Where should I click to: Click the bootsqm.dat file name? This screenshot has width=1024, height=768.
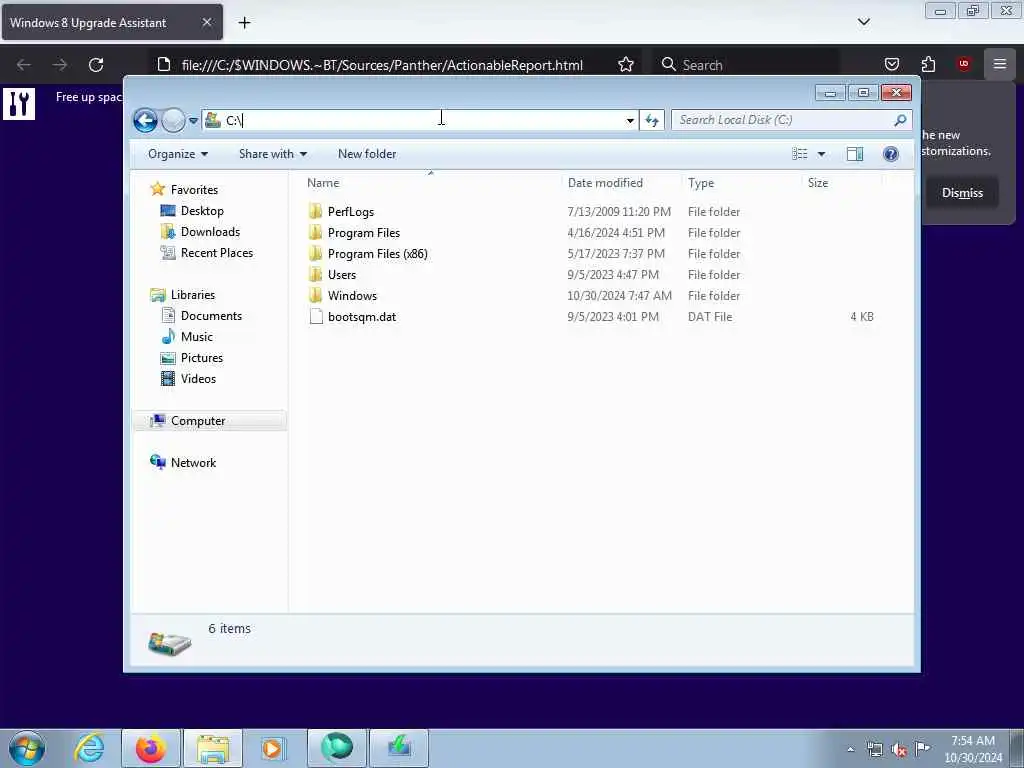pos(362,317)
